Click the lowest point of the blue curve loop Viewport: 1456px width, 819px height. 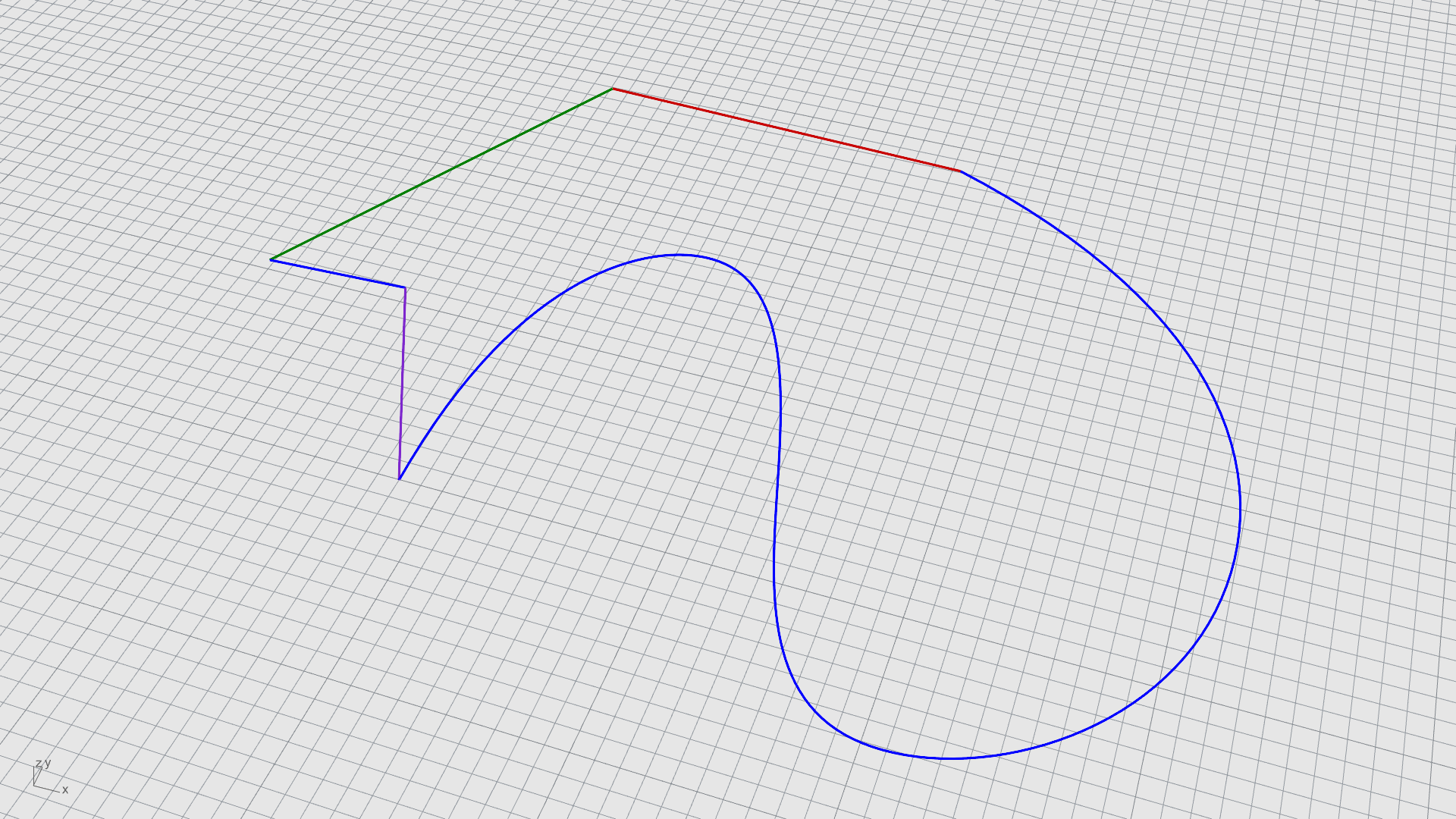(x=948, y=758)
